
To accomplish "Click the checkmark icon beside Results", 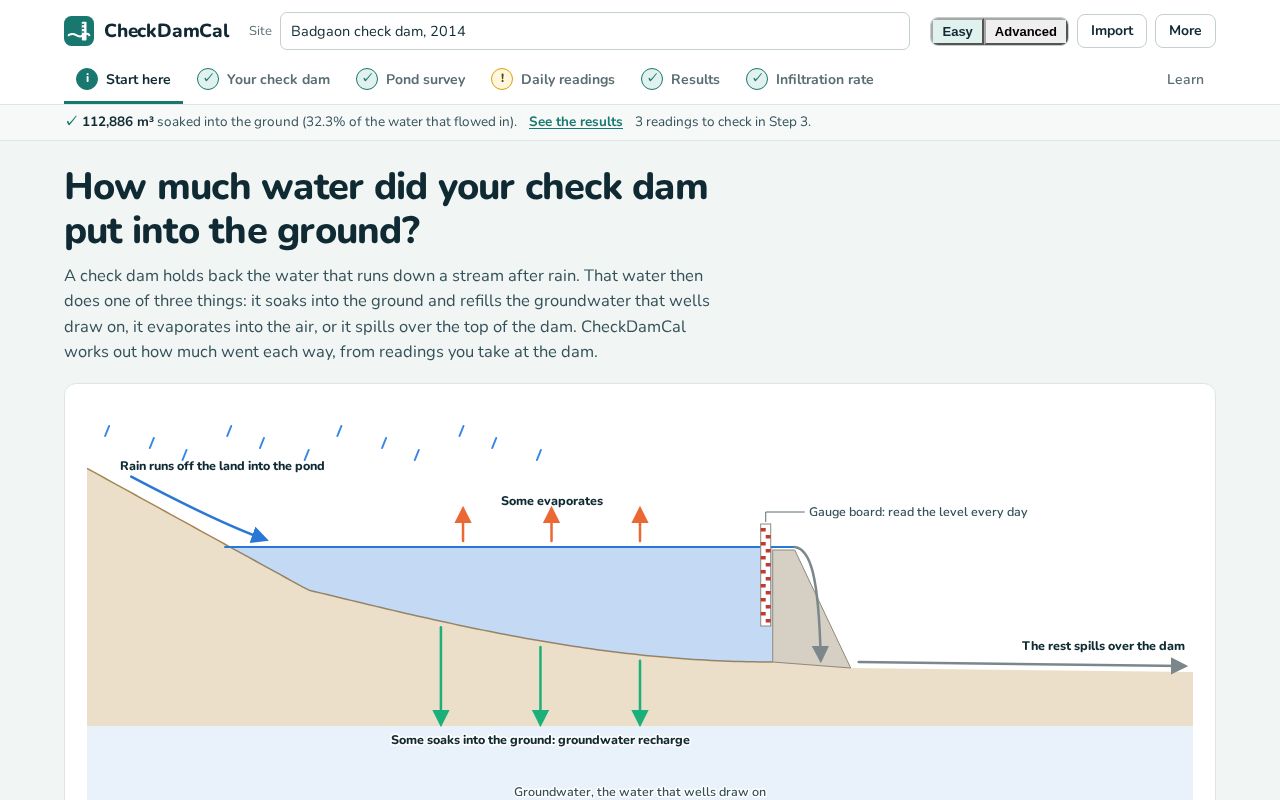I will coord(652,79).
